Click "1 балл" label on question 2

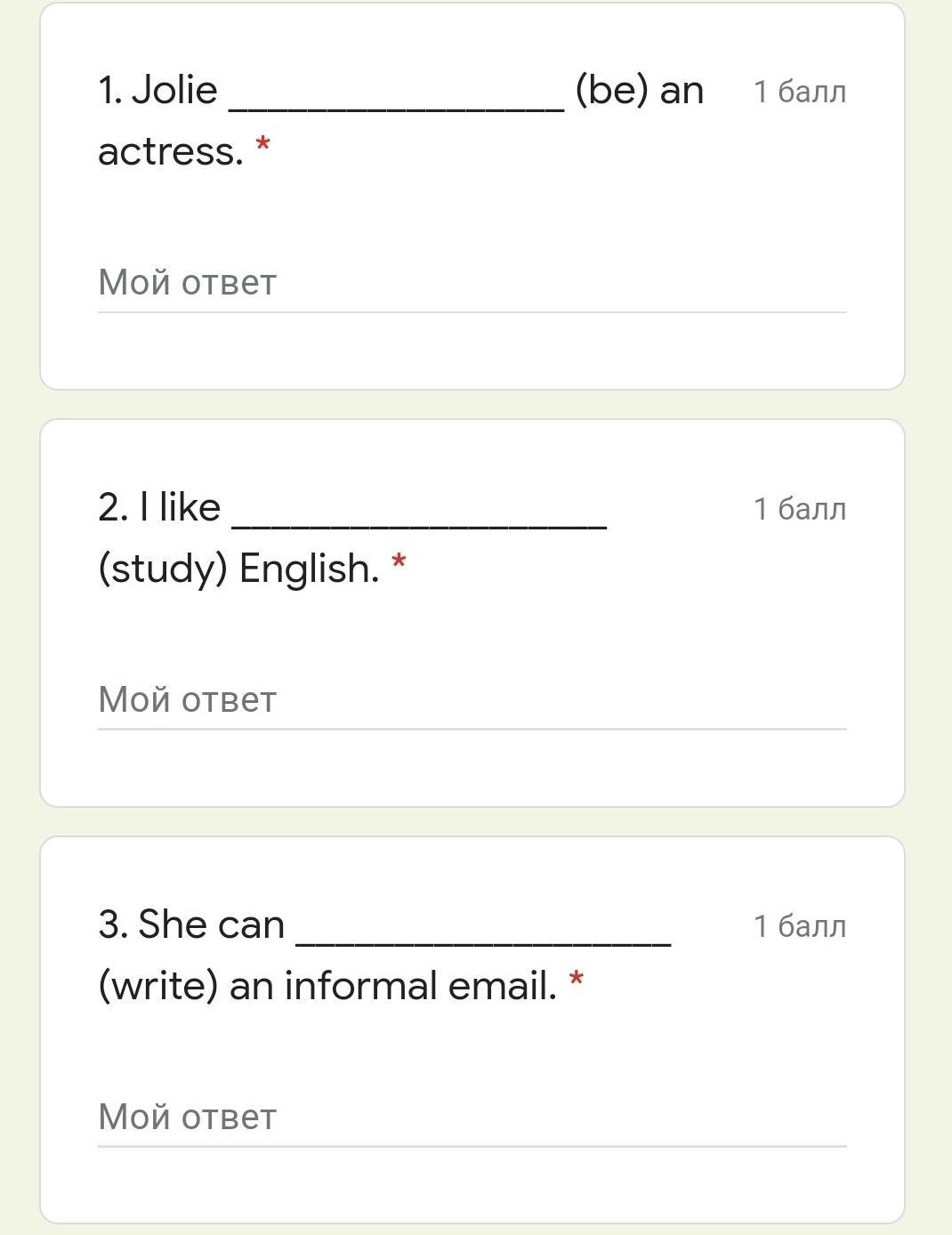coord(799,509)
